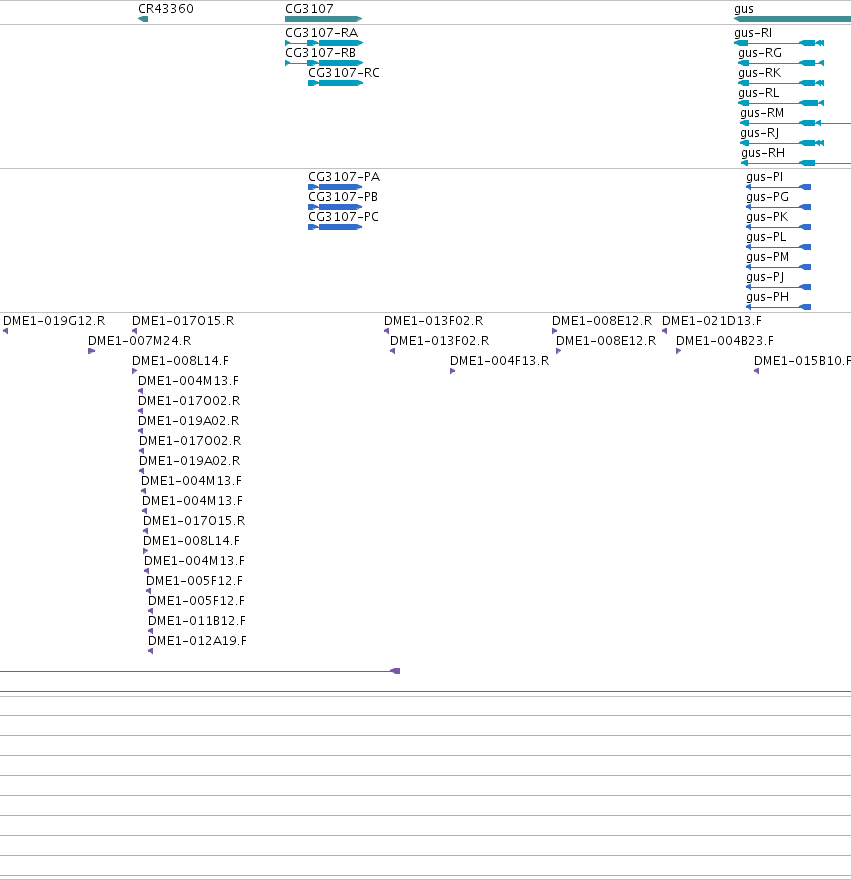Pick the CG3107-PB protein feature
This screenshot has width=851, height=880.
(x=335, y=207)
